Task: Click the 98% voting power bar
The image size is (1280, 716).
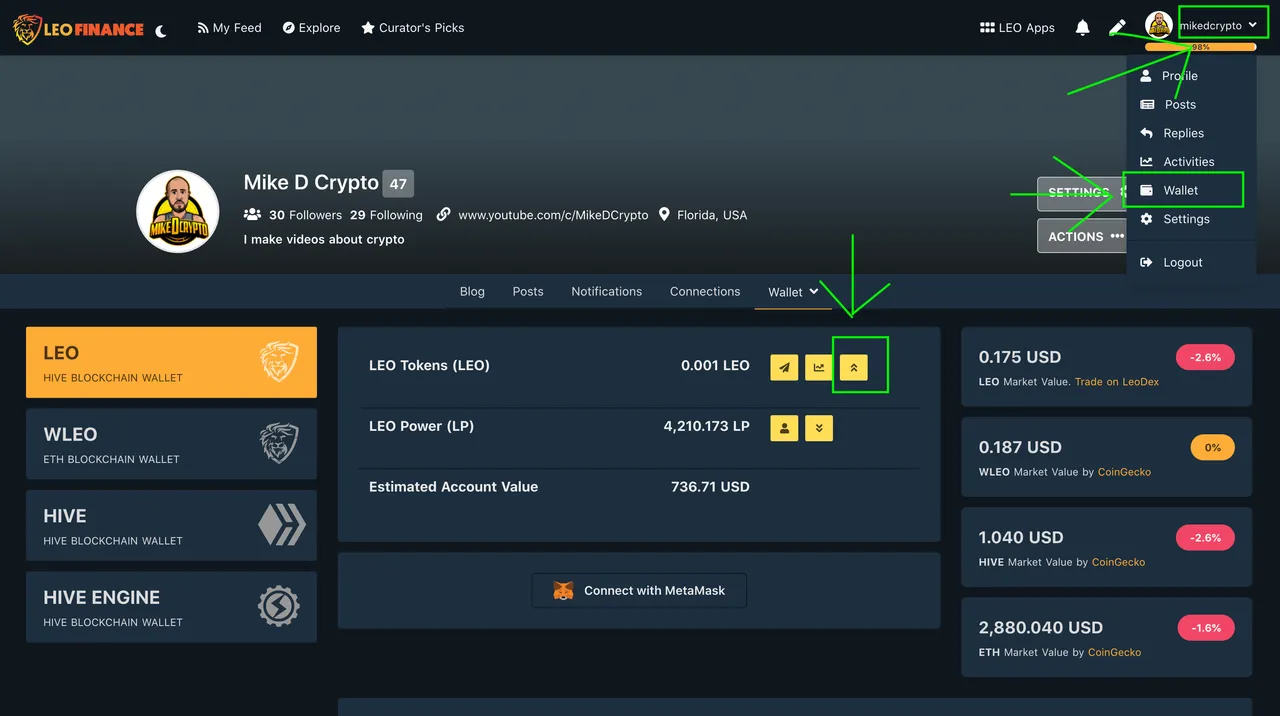Action: coord(1200,47)
